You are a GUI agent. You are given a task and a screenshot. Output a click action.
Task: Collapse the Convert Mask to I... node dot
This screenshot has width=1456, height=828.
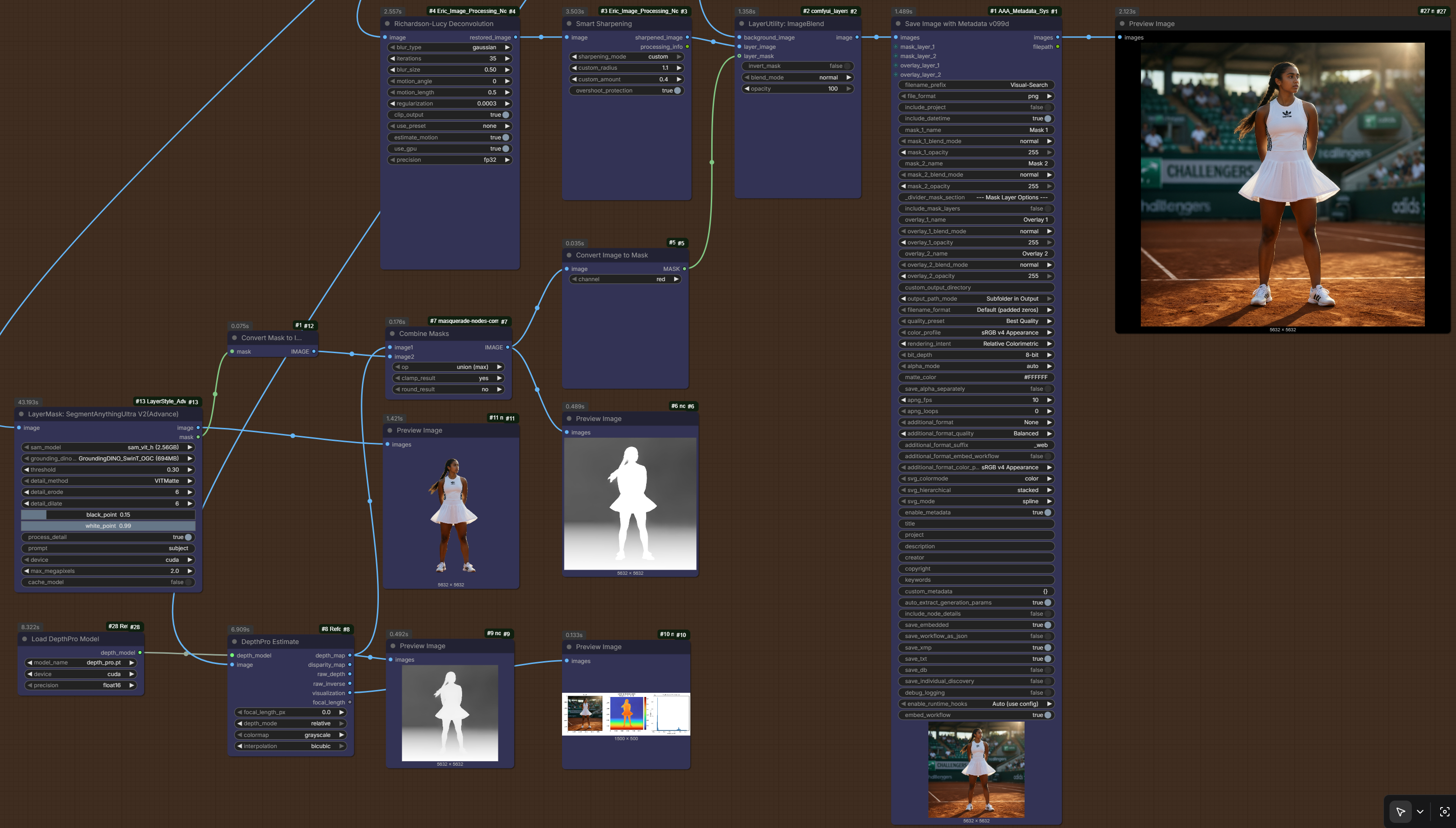point(234,338)
